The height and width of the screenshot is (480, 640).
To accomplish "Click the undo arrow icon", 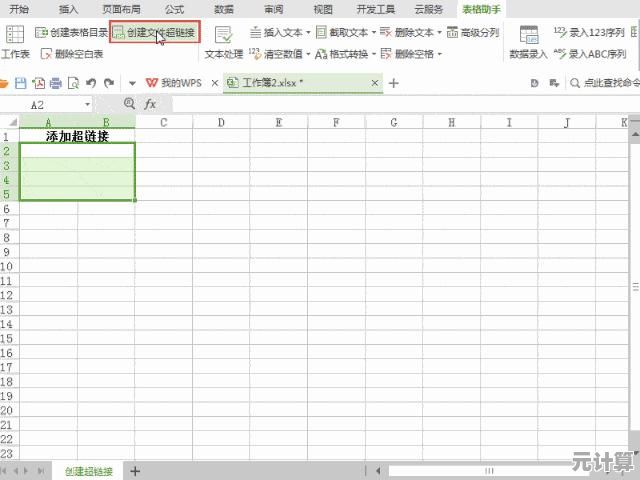I will (92, 82).
